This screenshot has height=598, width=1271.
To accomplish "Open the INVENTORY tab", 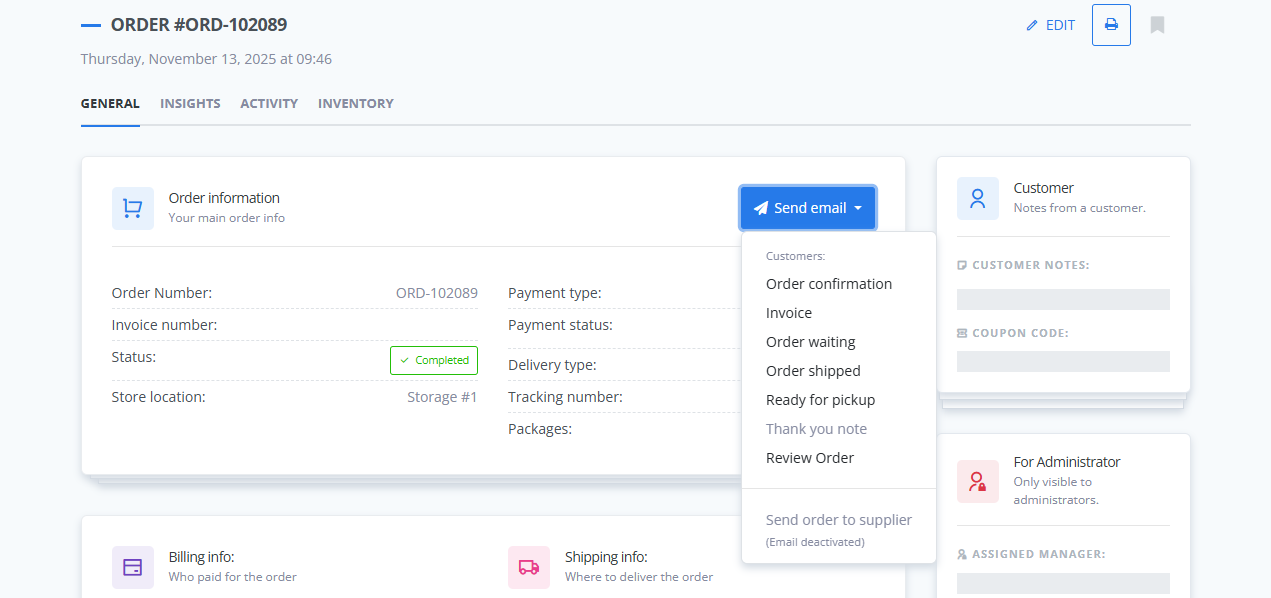I will (x=355, y=103).
